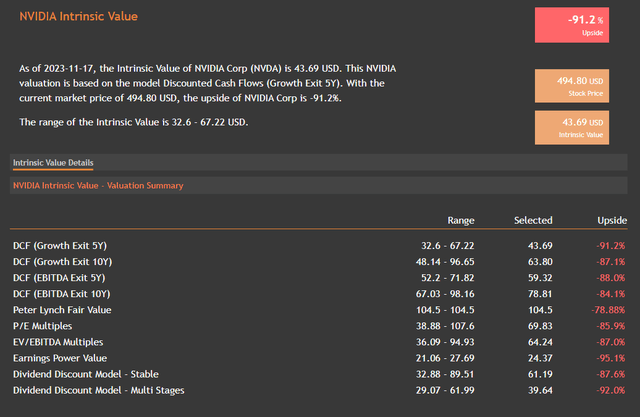Viewport: 640px width, 417px height.
Task: Open Dividend Discount Model - Multi Stages row
Action: [98, 390]
